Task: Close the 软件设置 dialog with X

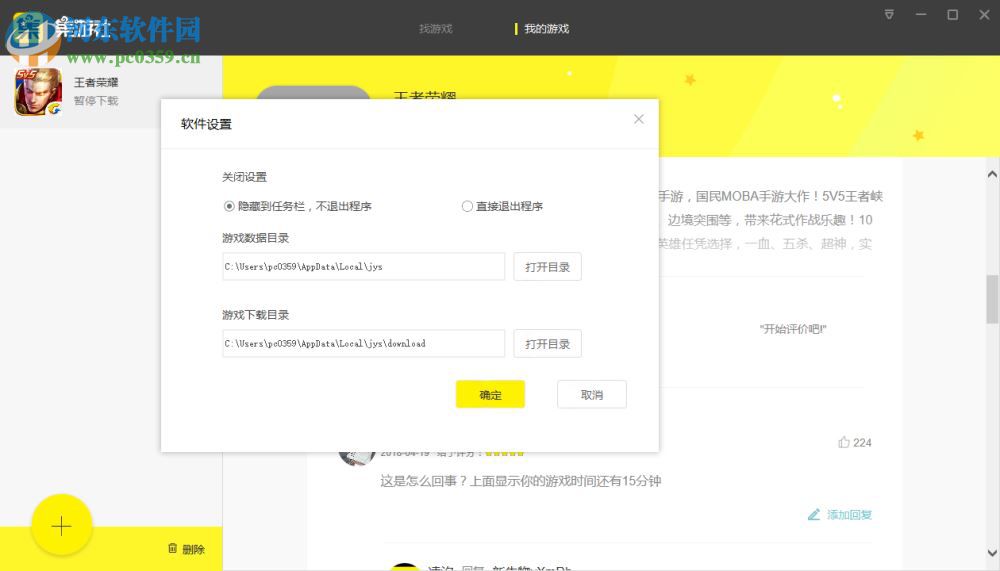Action: pos(638,119)
